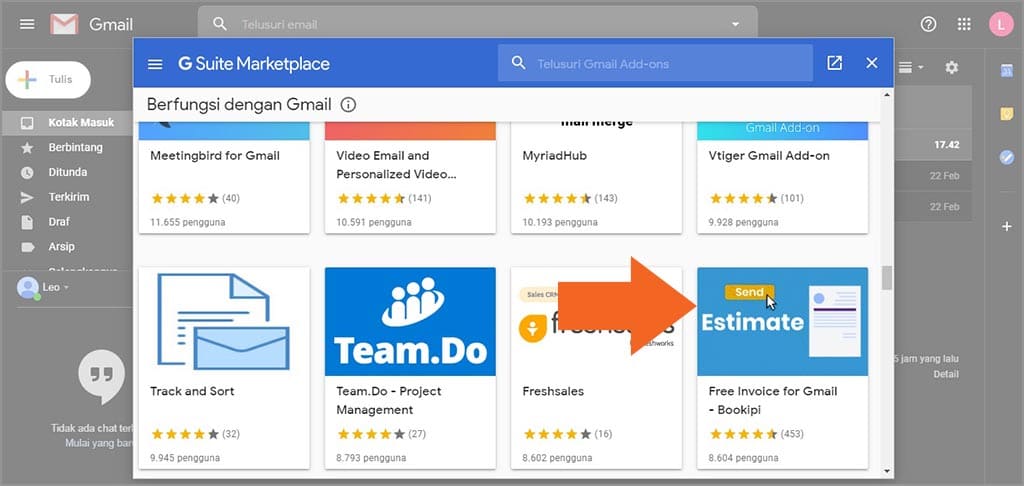The image size is (1024, 486).
Task: Click the star icon next to Berbintang
Action: point(27,148)
